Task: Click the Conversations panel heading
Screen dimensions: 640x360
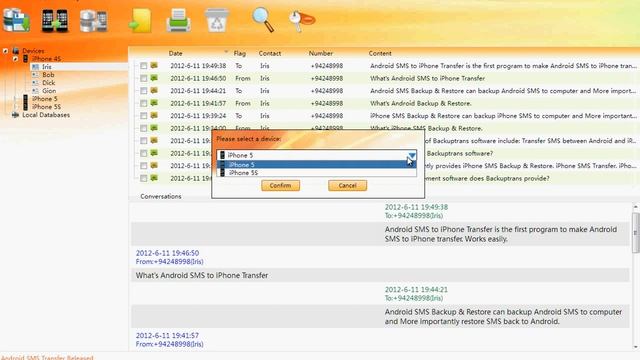Action: coord(161,196)
